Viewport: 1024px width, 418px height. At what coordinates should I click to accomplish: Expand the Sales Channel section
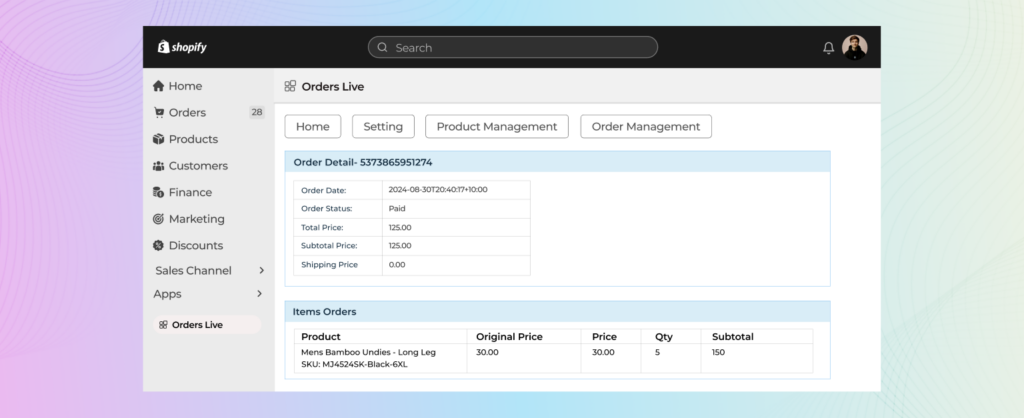(x=261, y=270)
